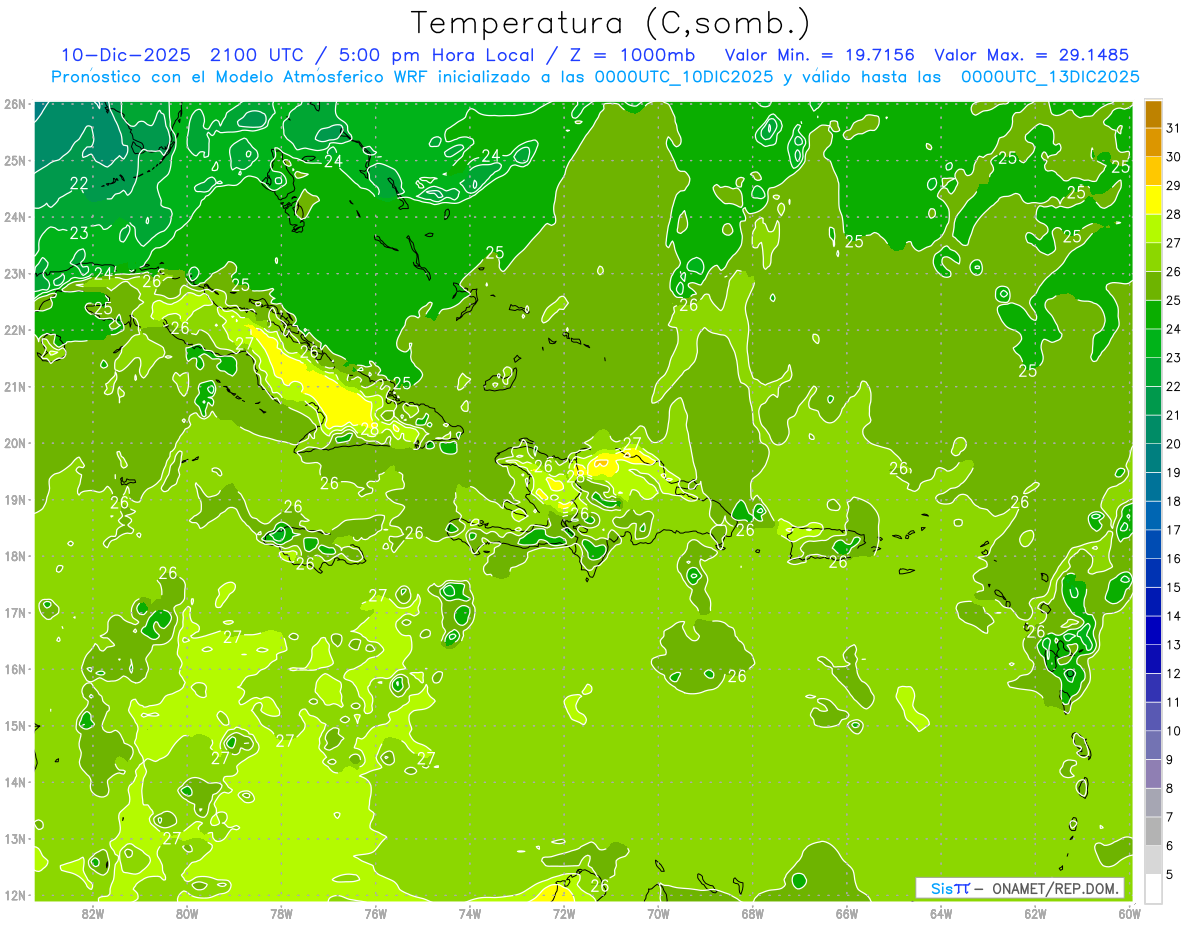This screenshot has width=1200, height=927.
Task: Click the 80W longitude axis label
Action: tap(186, 913)
